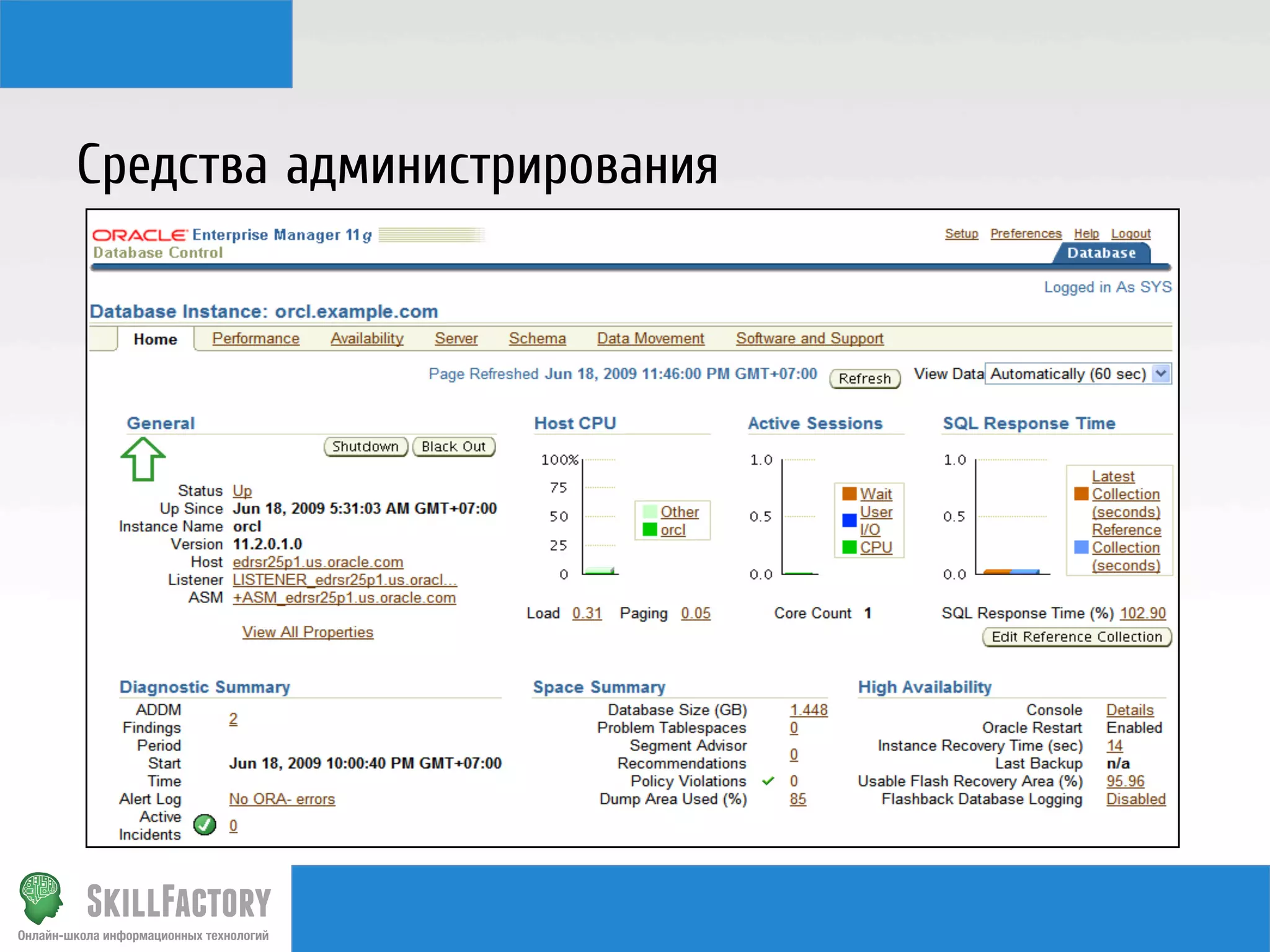Open the Wait legend link
Viewport: 1270px width, 952px height.
tap(876, 494)
